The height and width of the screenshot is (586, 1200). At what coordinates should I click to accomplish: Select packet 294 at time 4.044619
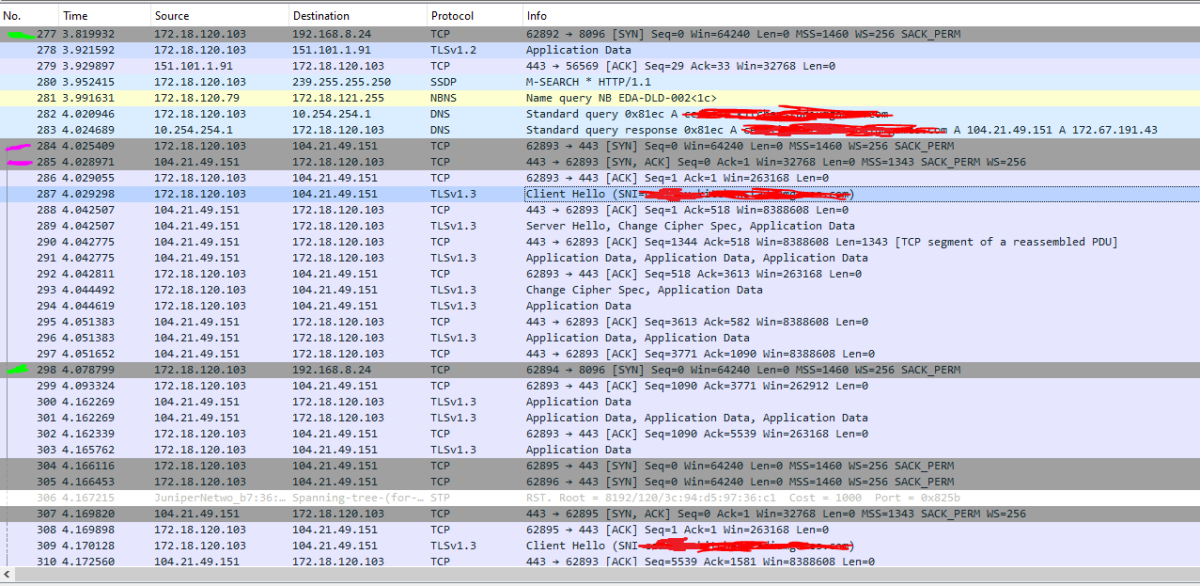pos(600,306)
